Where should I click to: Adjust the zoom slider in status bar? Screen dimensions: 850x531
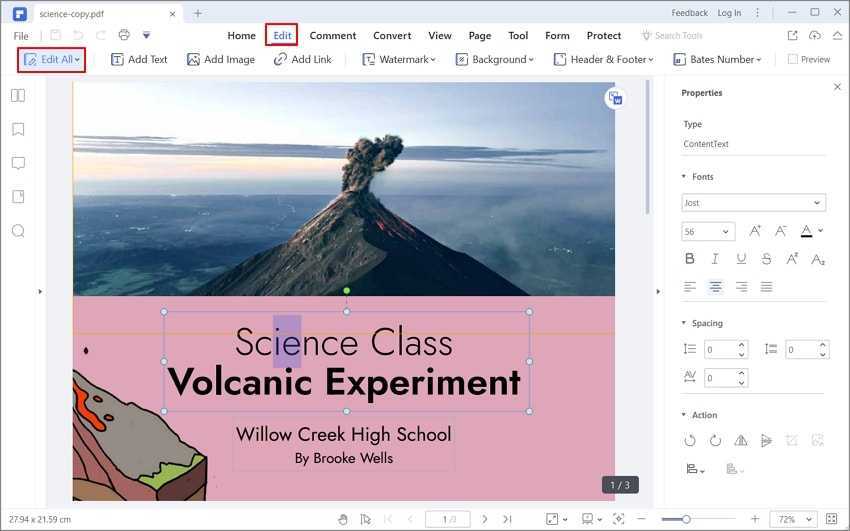click(x=686, y=519)
